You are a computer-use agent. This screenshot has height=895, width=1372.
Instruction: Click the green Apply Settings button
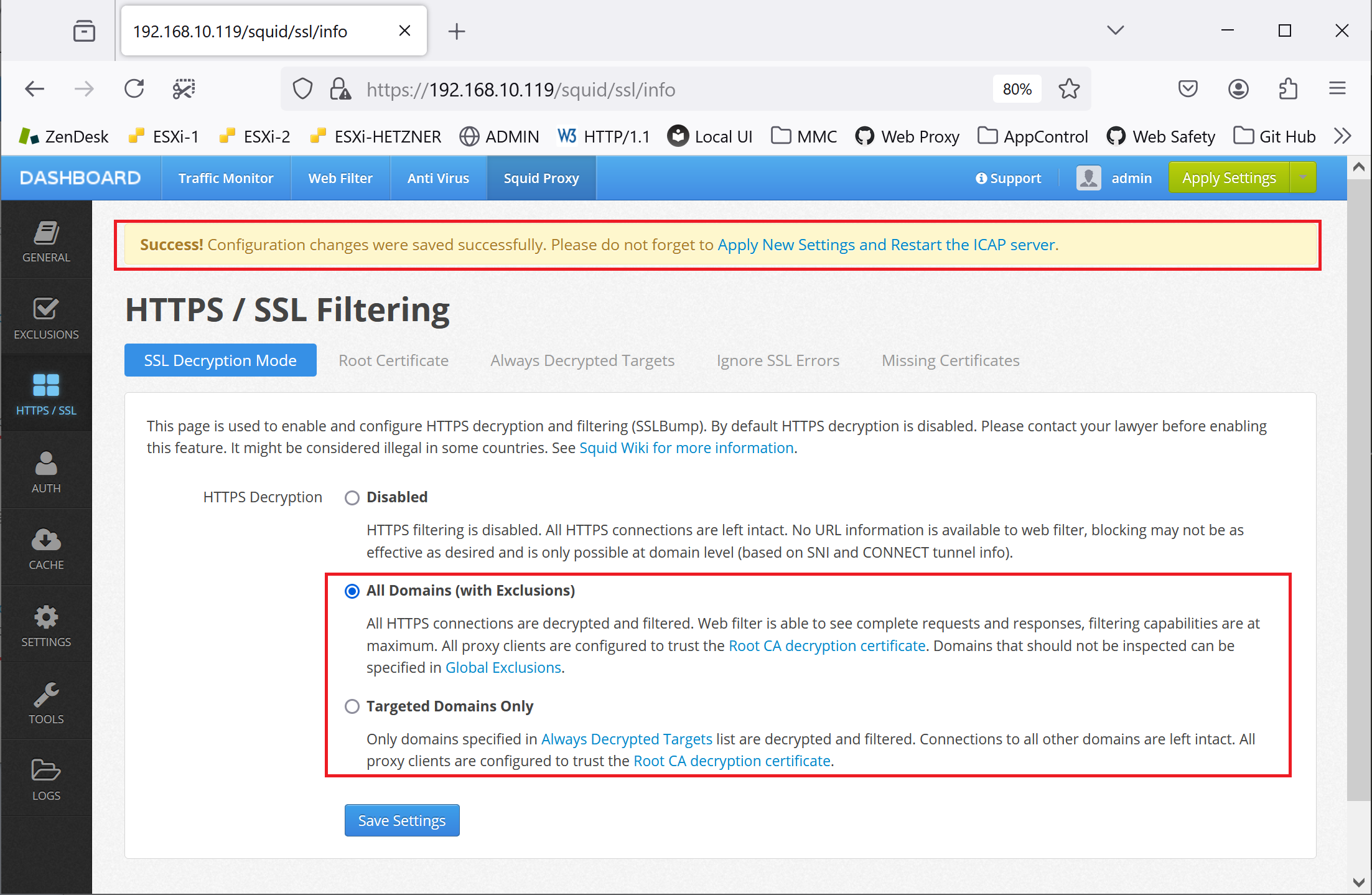coord(1229,178)
